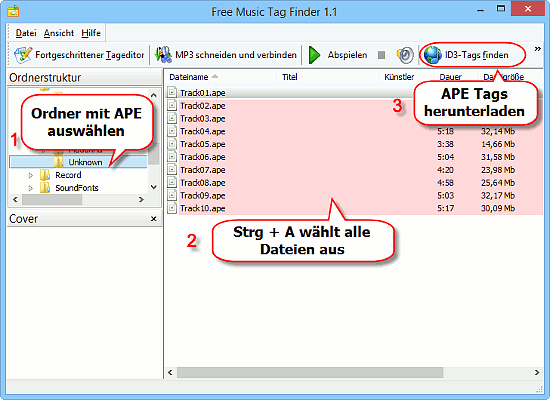Click the file icon beside Track07.ape
Image resolution: width=550 pixels, height=400 pixels.
tap(172, 169)
